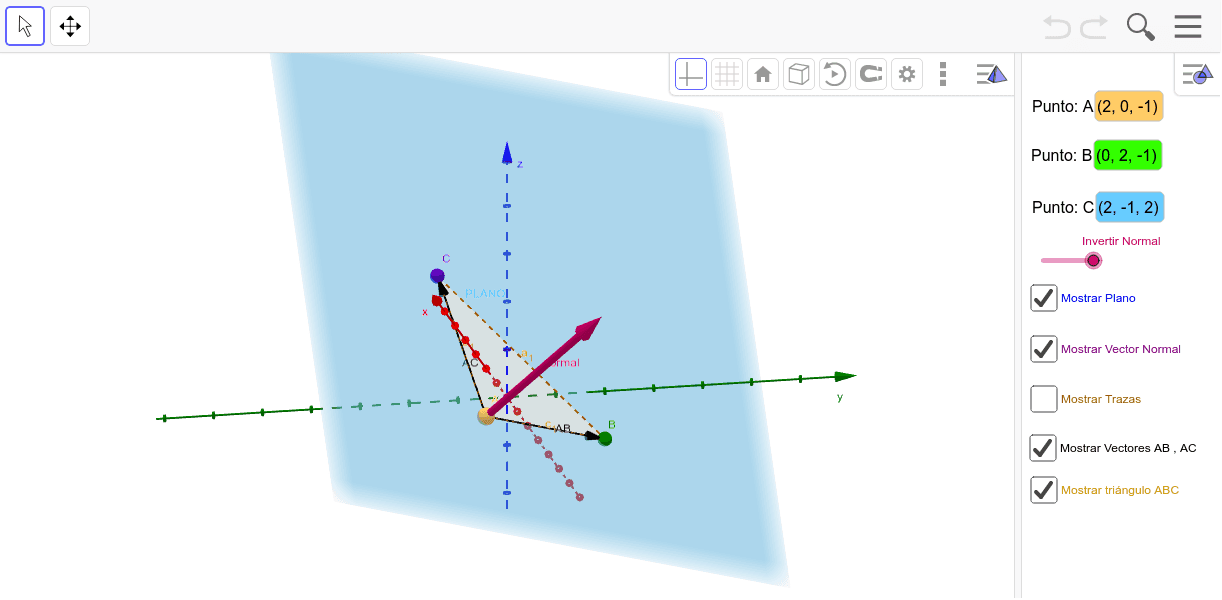Click the Undo arrow

pyautogui.click(x=1056, y=27)
